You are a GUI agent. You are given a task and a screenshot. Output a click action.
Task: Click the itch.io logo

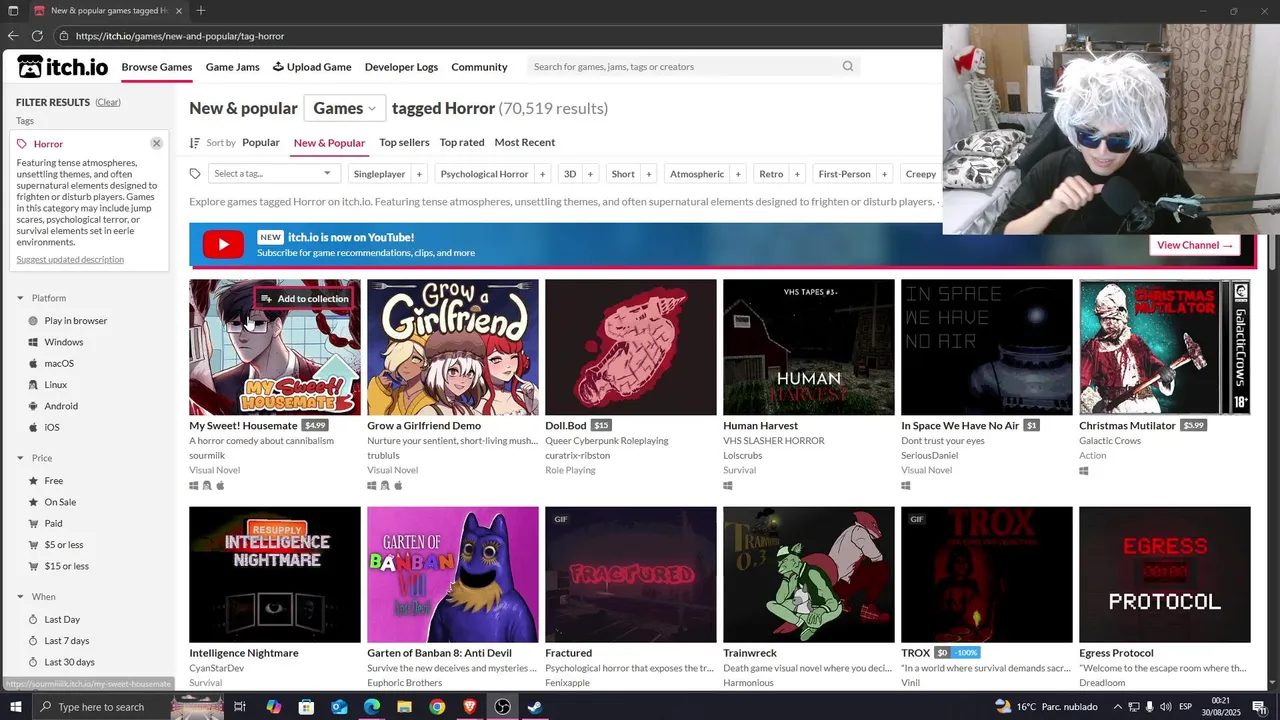pos(62,67)
